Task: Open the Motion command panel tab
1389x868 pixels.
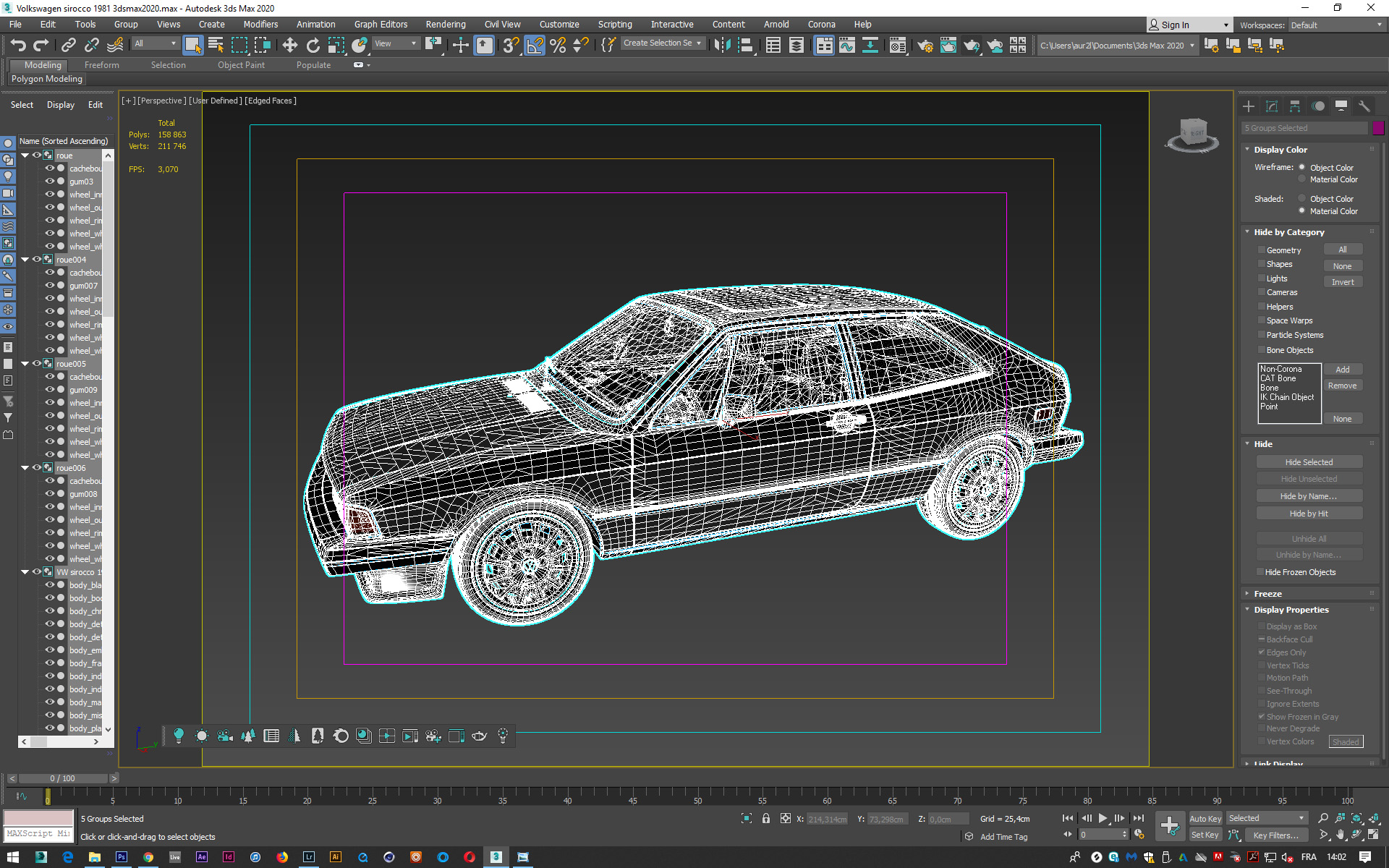Action: pyautogui.click(x=1318, y=106)
